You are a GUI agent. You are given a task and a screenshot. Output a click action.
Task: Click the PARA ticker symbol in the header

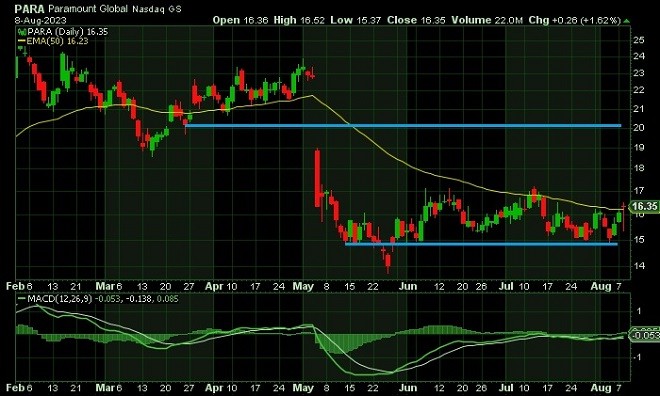(29, 9)
